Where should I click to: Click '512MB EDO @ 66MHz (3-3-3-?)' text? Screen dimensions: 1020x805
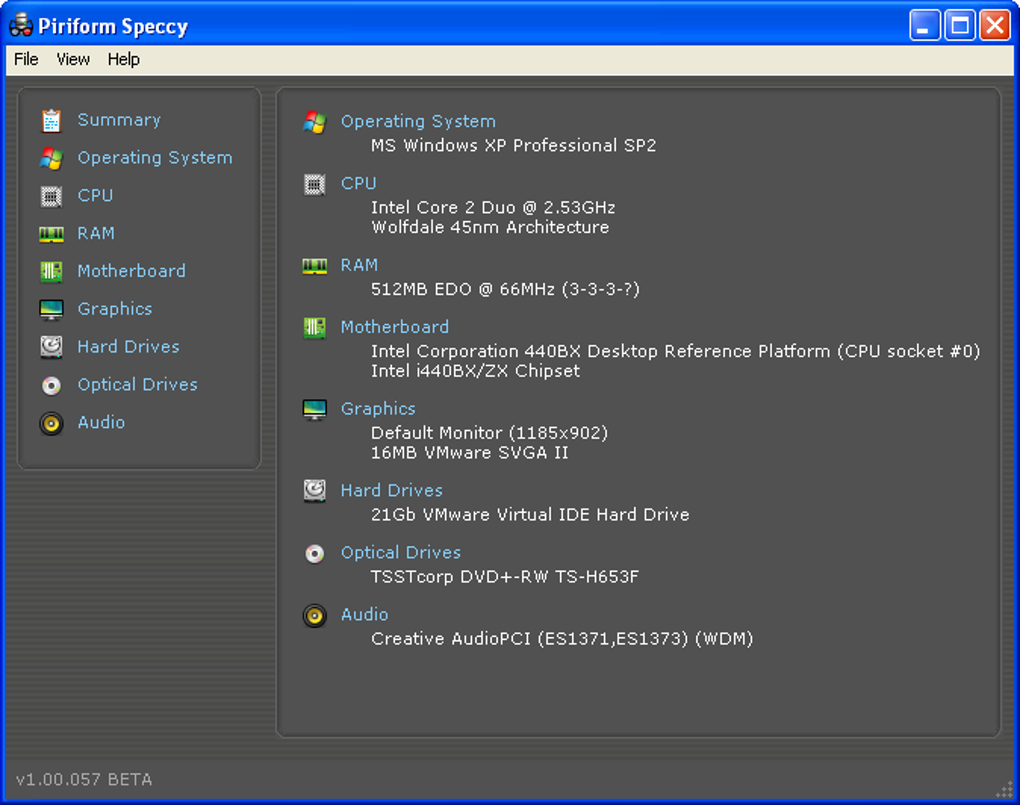[505, 289]
